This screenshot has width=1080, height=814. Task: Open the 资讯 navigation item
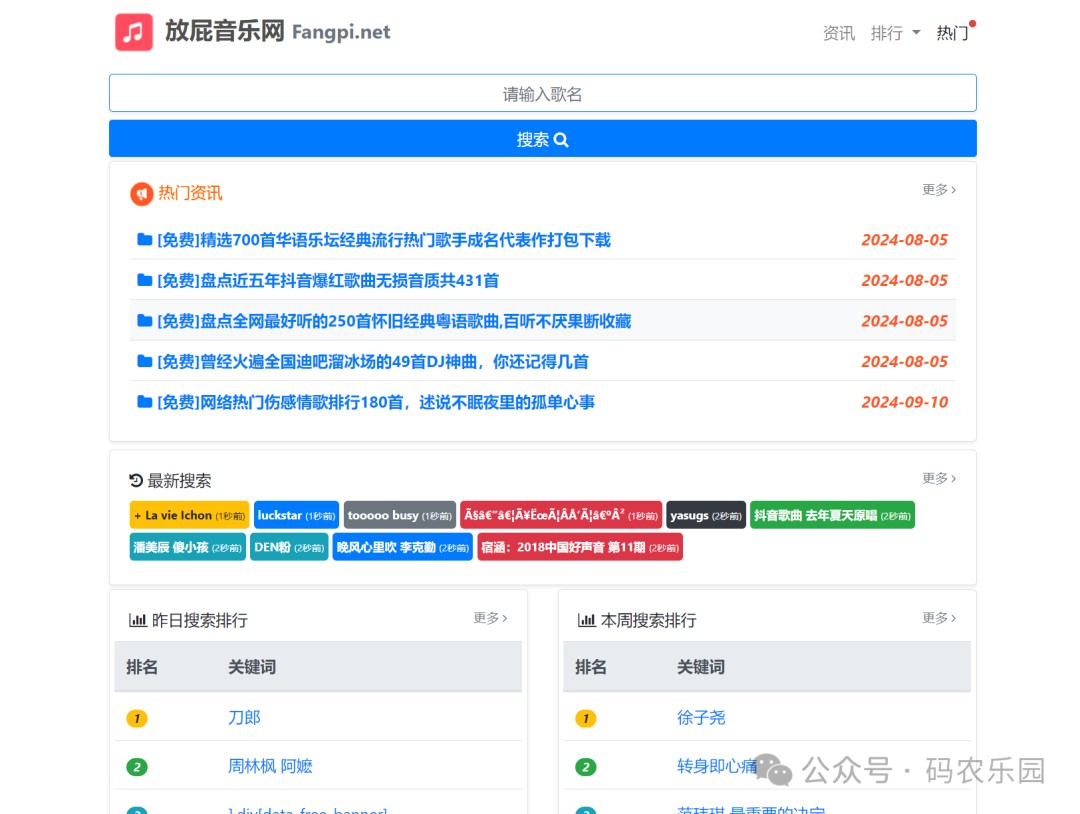pos(838,33)
